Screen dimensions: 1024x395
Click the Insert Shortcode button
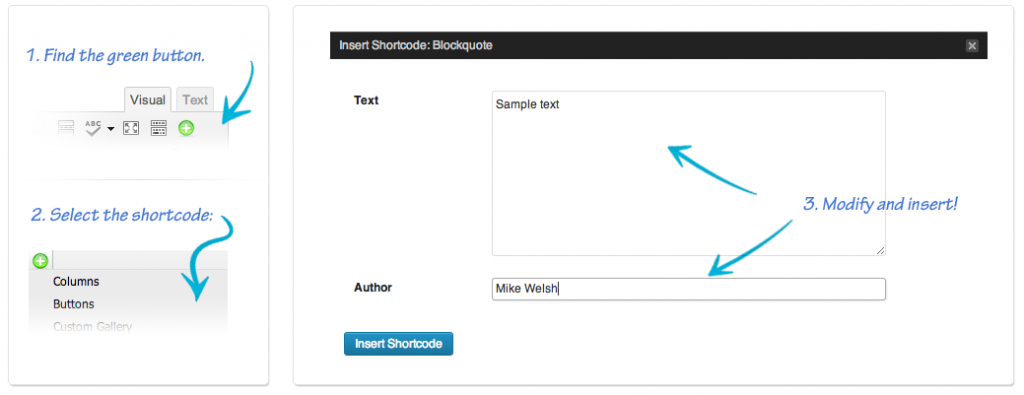(398, 343)
